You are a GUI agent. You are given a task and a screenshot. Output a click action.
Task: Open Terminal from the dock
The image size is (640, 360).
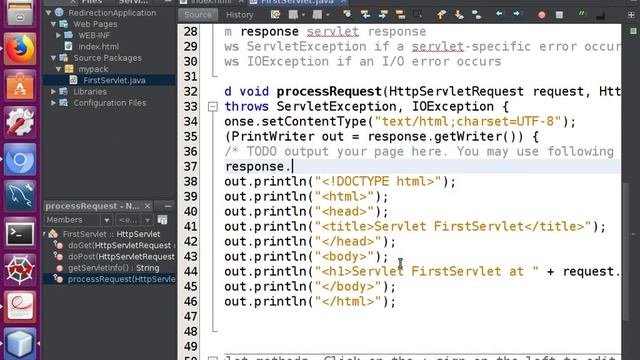pos(20,233)
